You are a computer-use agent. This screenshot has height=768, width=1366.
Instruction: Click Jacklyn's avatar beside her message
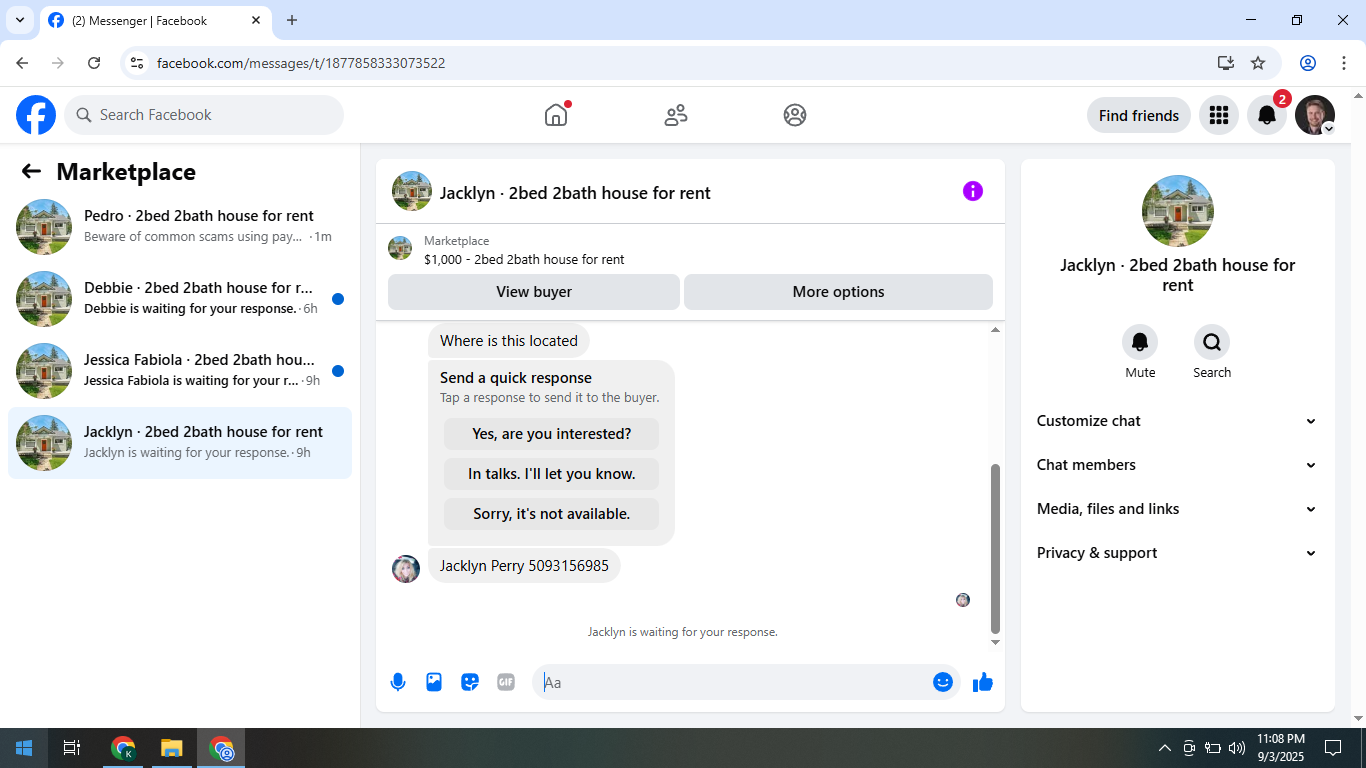406,569
